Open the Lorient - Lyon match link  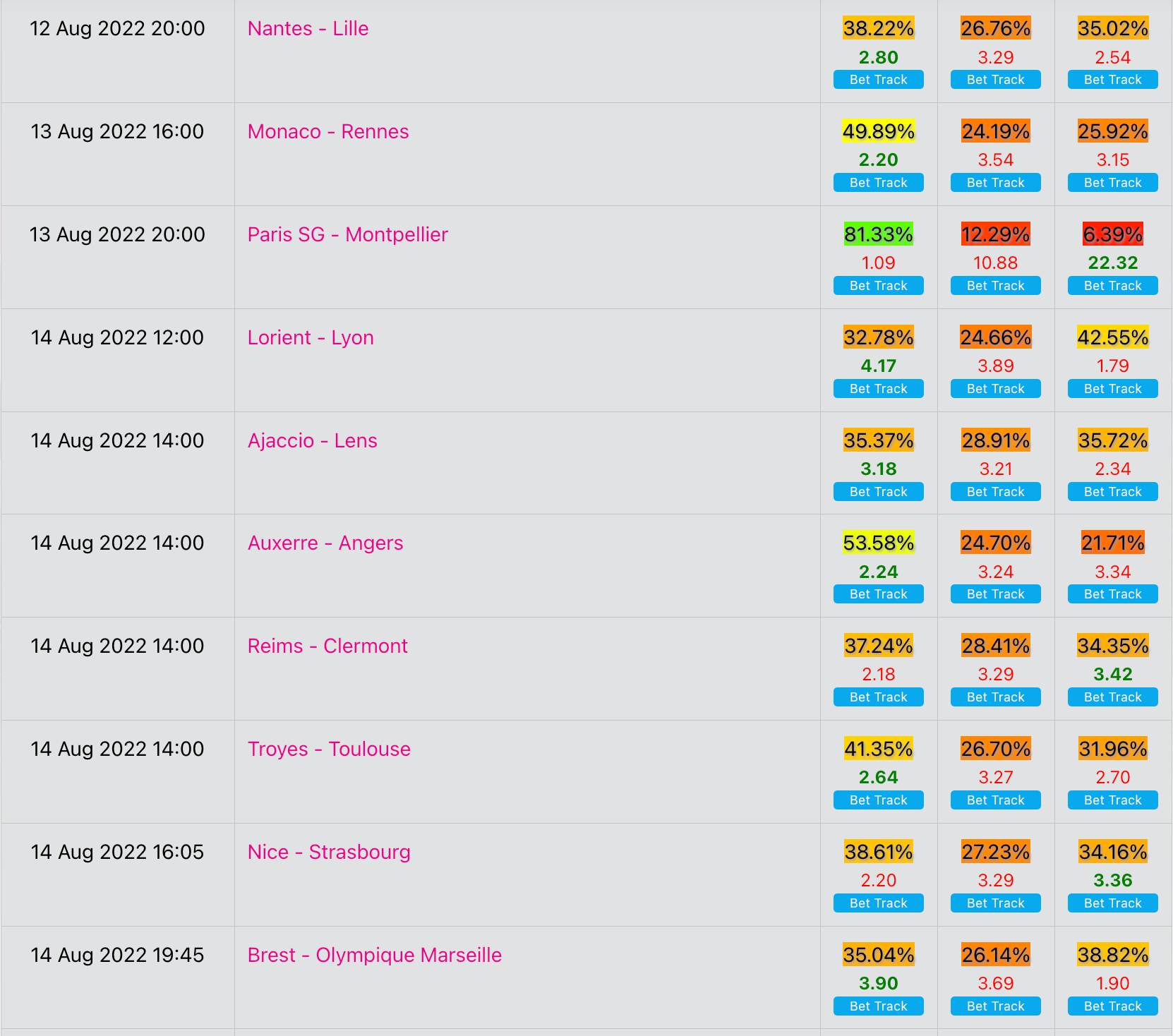(x=311, y=338)
